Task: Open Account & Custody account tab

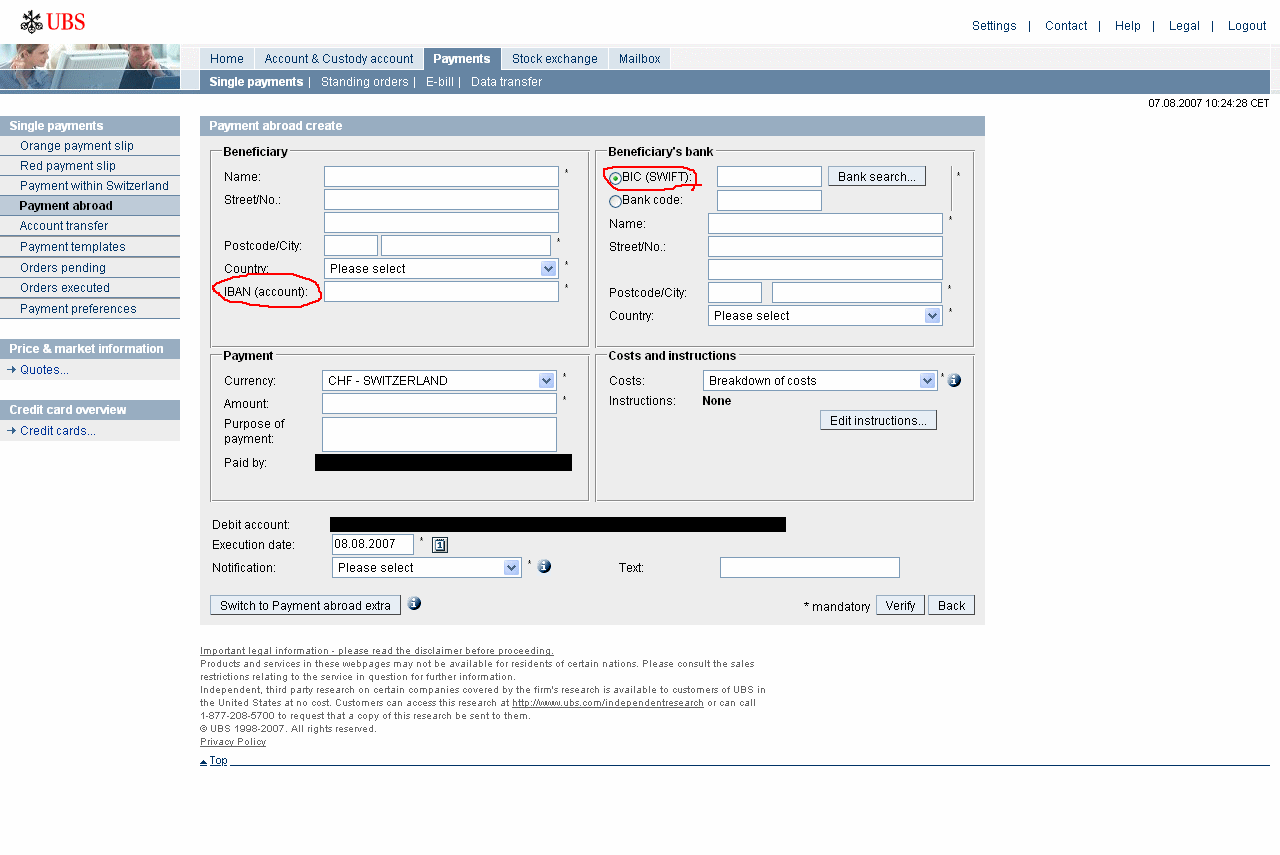Action: click(339, 59)
